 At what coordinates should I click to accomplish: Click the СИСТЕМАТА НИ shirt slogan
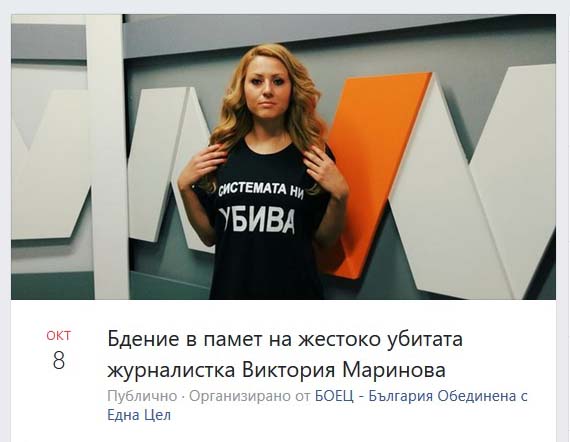(x=261, y=190)
